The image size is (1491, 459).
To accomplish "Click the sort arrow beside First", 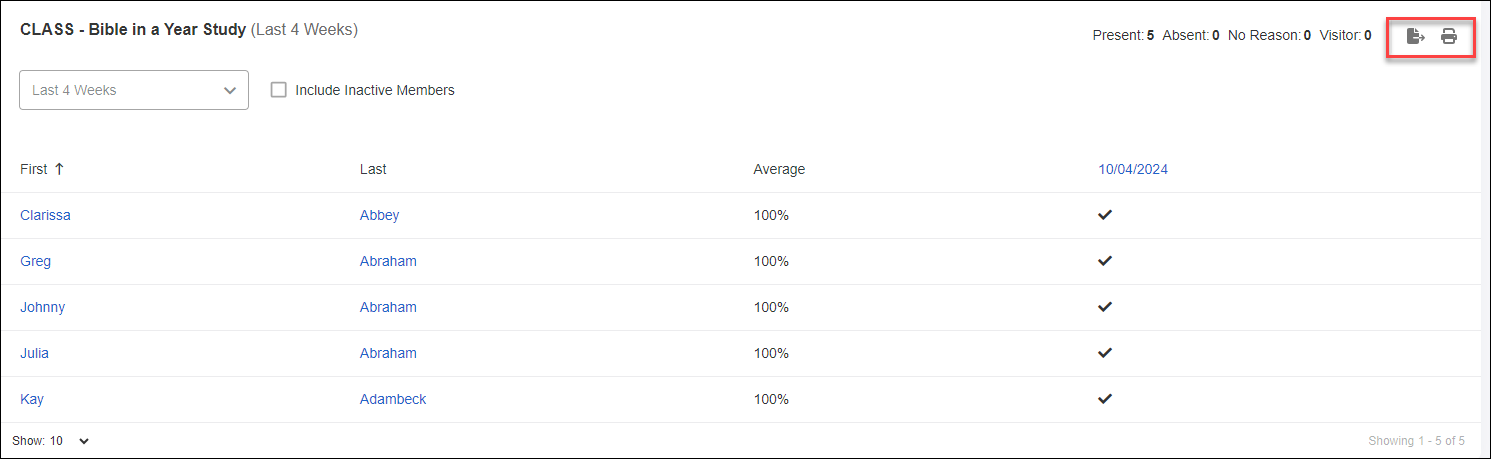I will click(x=59, y=169).
